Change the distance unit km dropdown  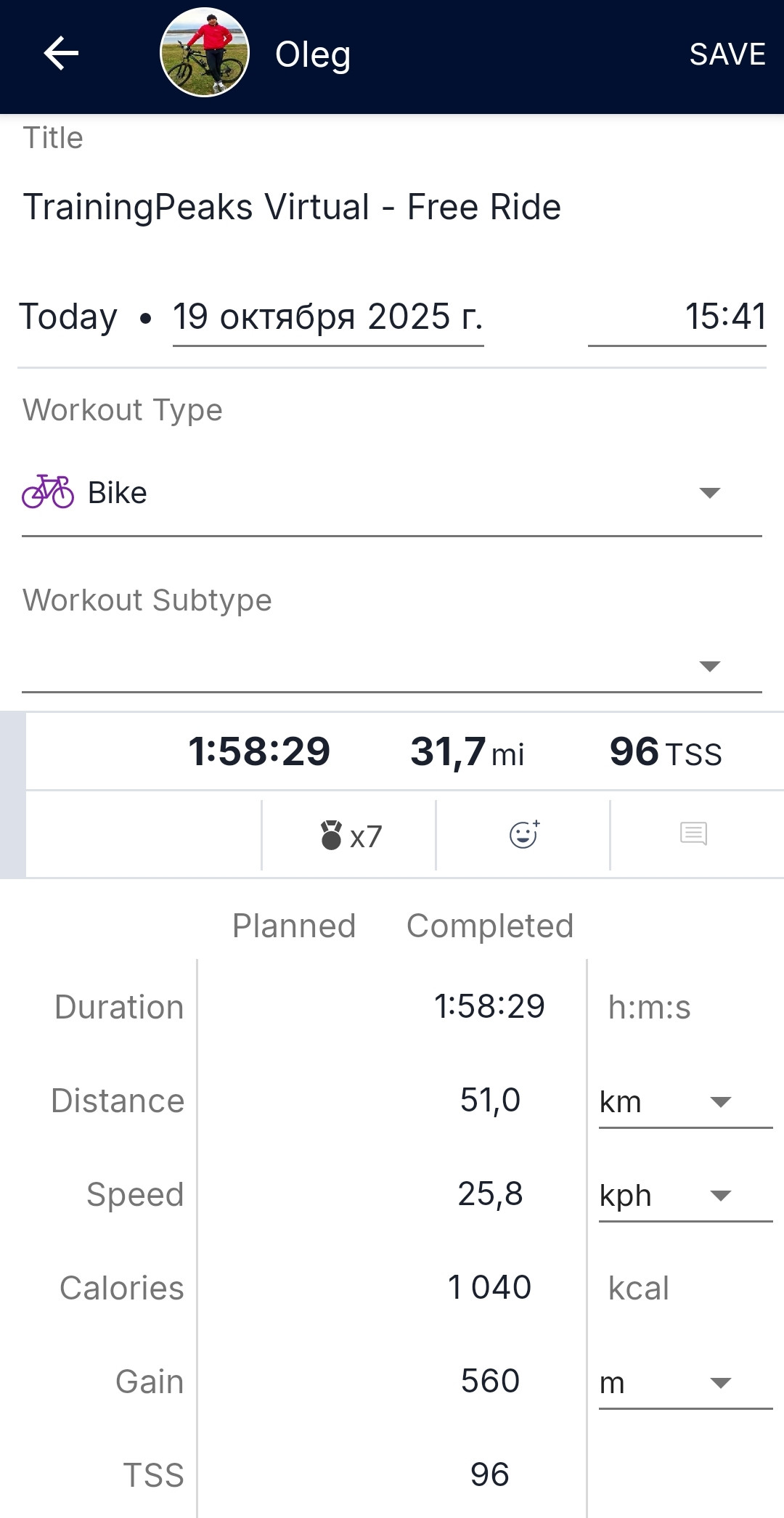click(685, 1103)
